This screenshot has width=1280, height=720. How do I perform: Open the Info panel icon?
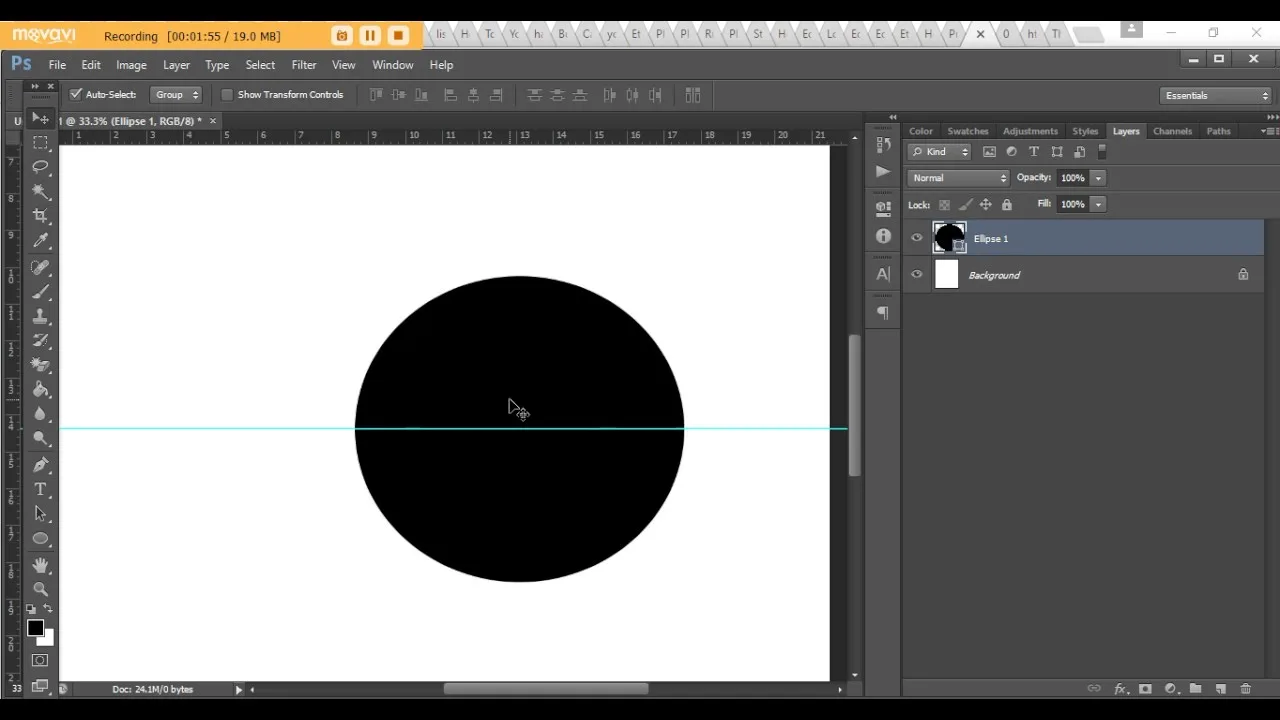pyautogui.click(x=883, y=236)
